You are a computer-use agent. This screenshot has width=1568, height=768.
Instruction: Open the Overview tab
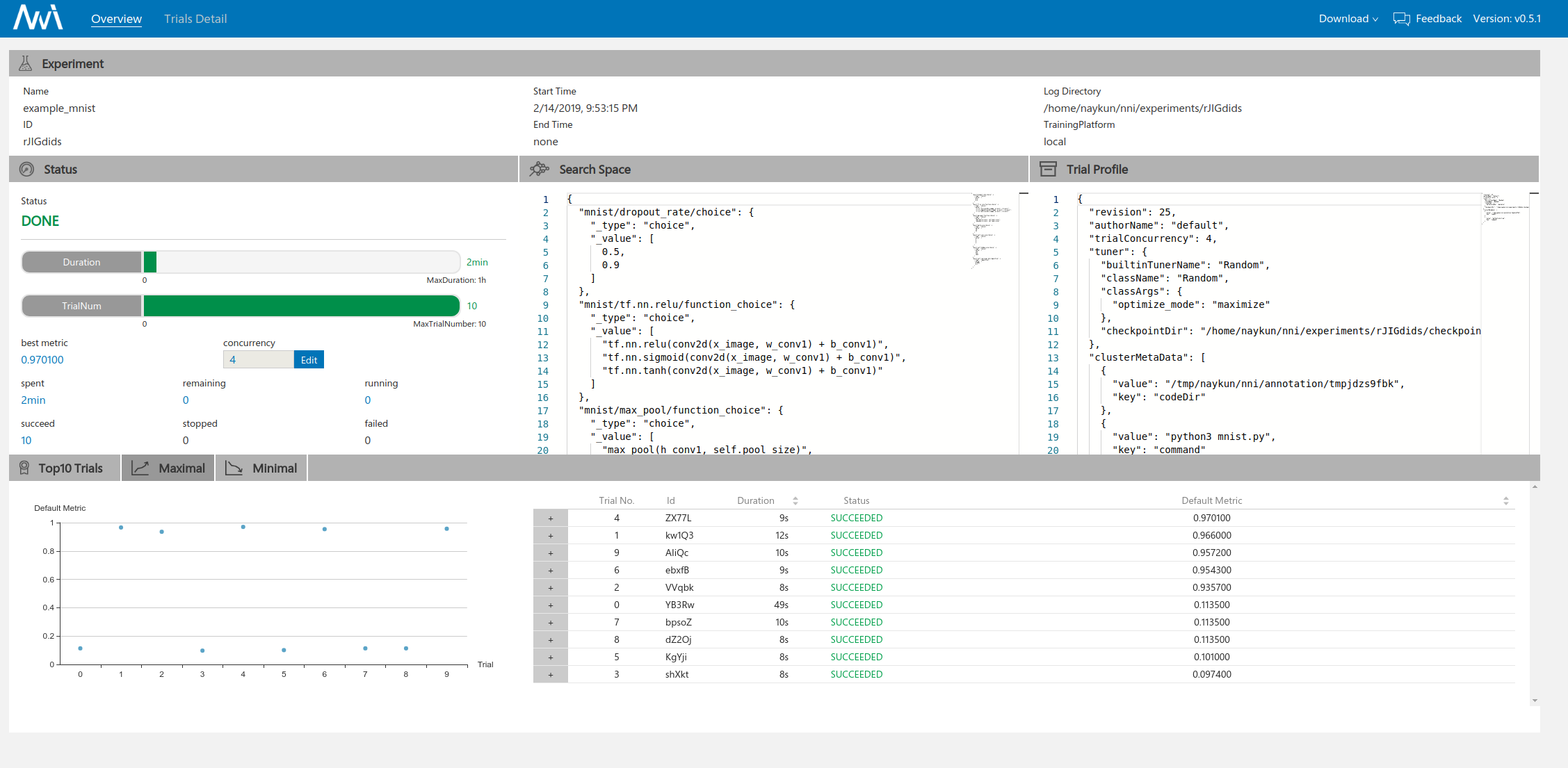(x=116, y=19)
